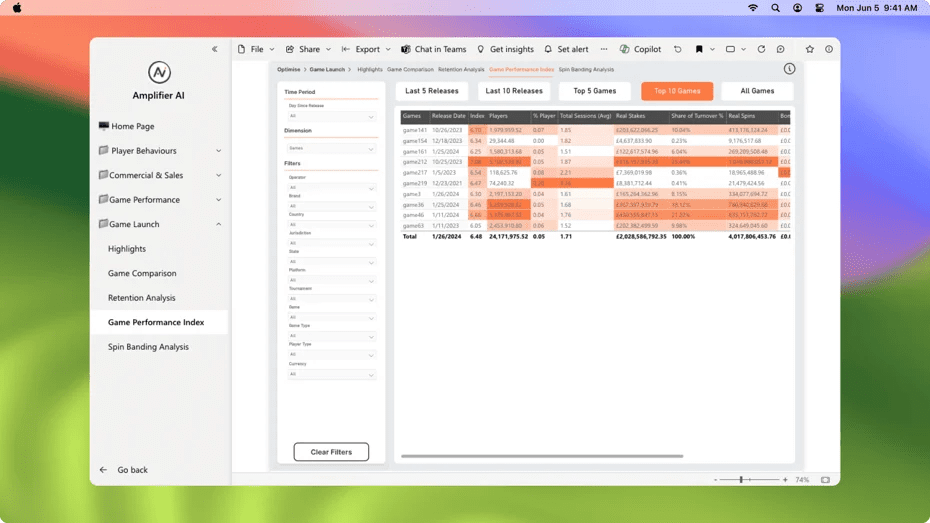Toggle the All Games option
The image size is (930, 523).
[757, 91]
